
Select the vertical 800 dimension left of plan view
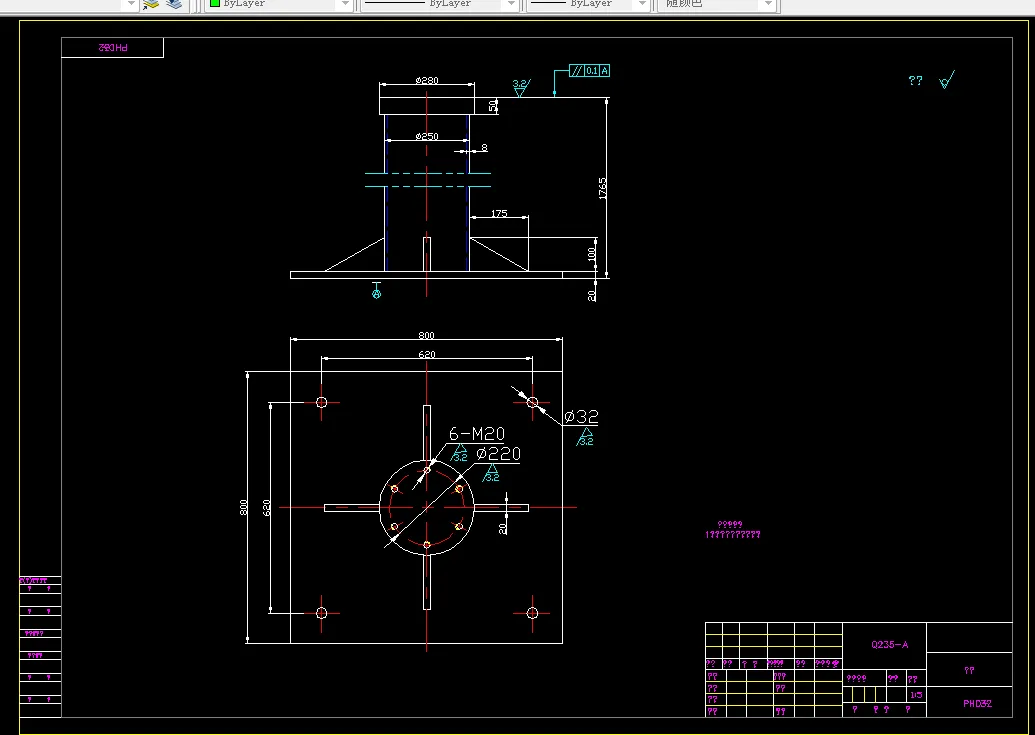244,507
